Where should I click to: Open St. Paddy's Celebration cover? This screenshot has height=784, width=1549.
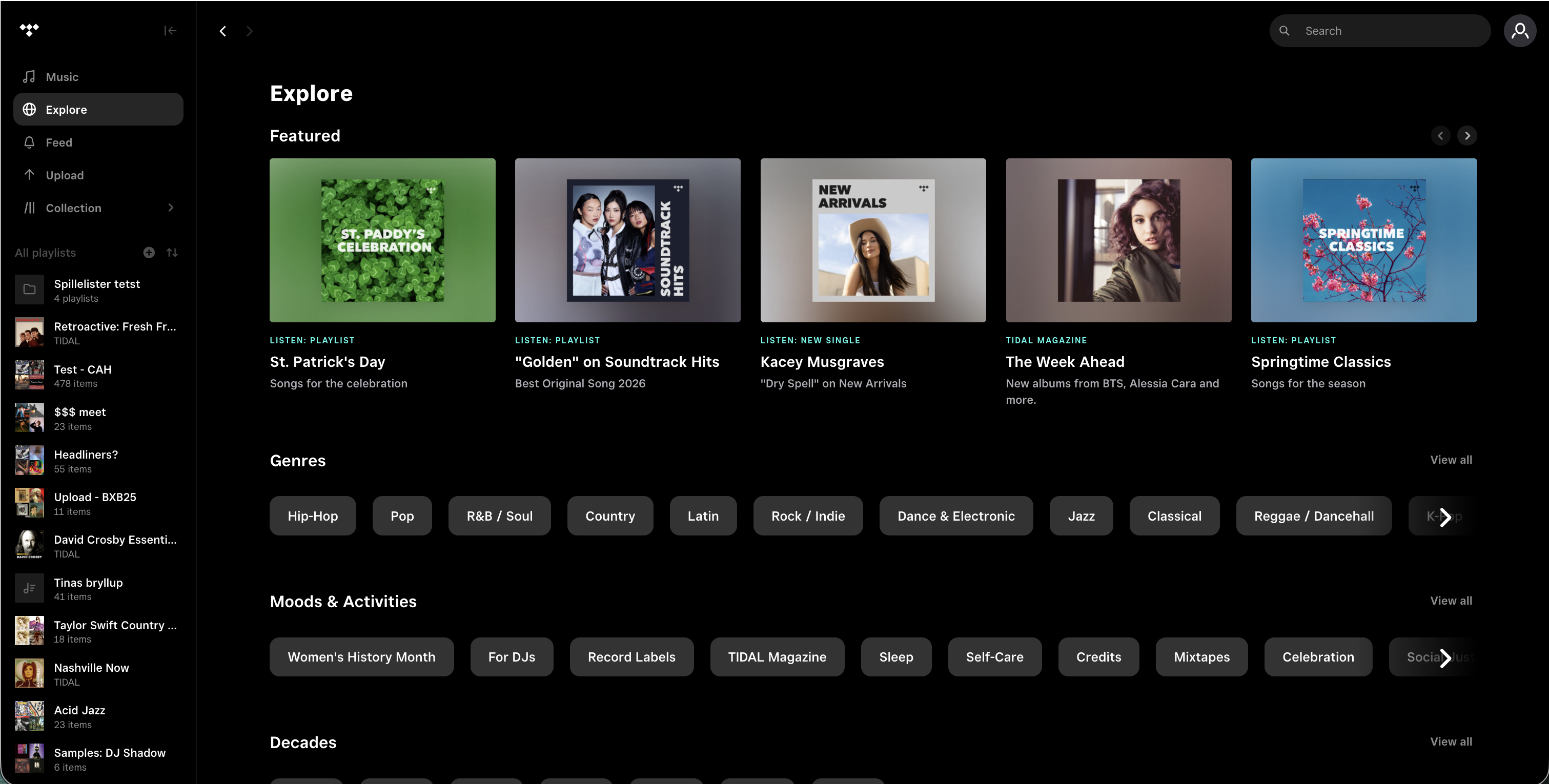pos(382,240)
